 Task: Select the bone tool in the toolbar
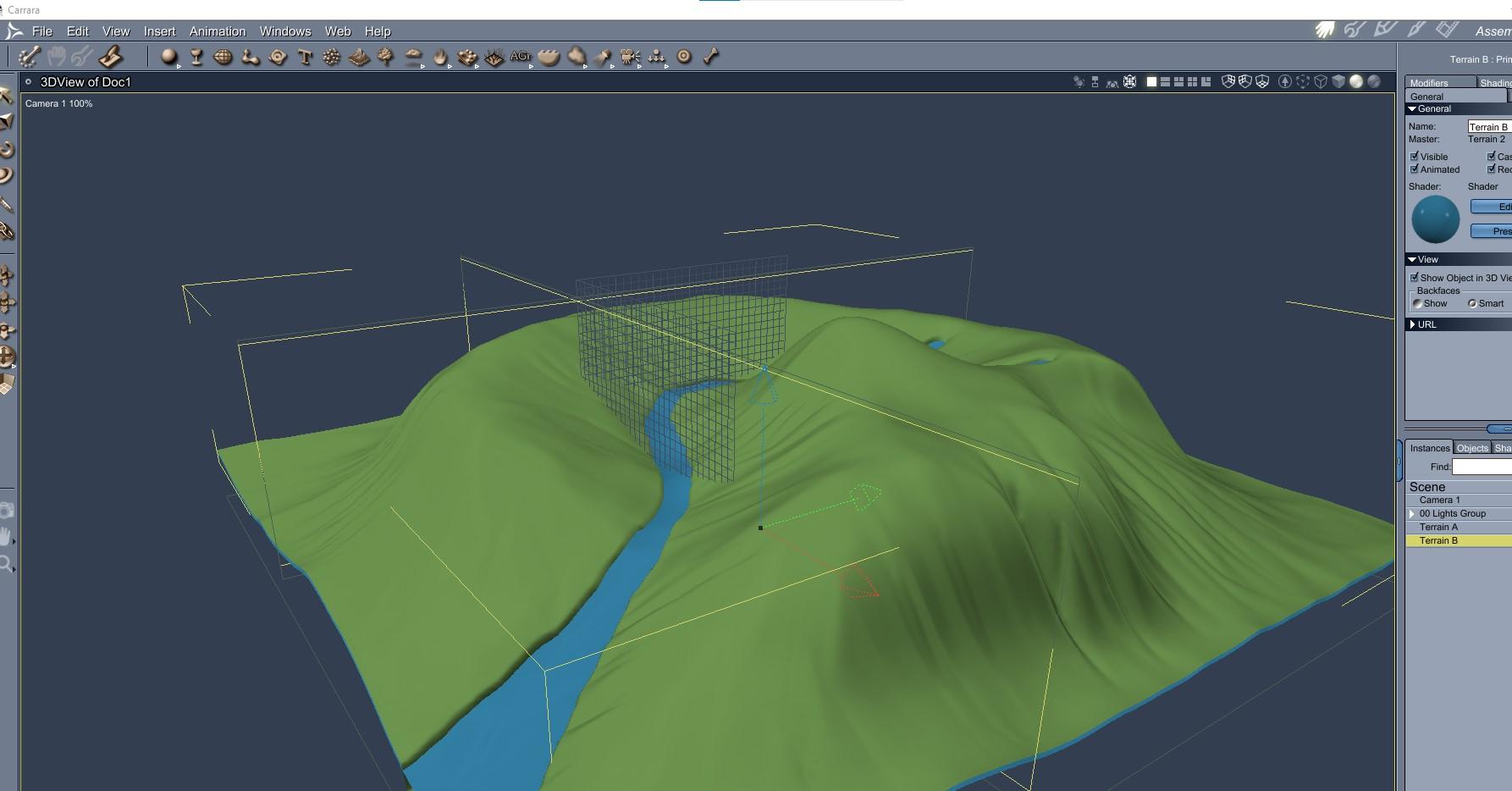(711, 57)
